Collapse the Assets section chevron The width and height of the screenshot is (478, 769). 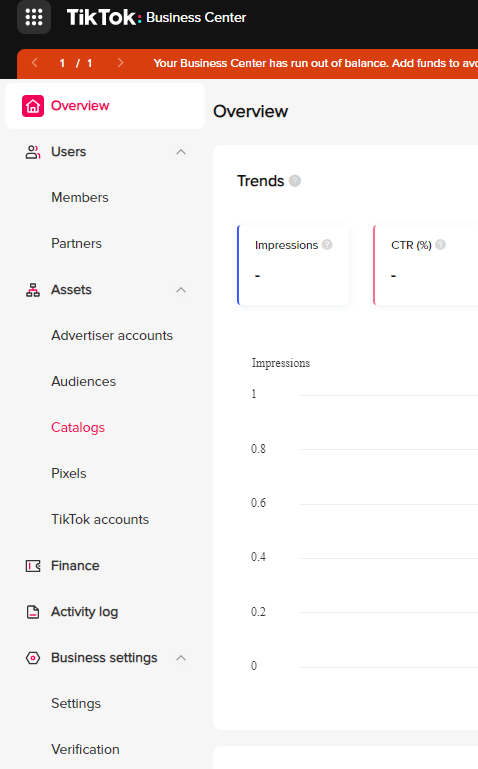click(x=181, y=290)
